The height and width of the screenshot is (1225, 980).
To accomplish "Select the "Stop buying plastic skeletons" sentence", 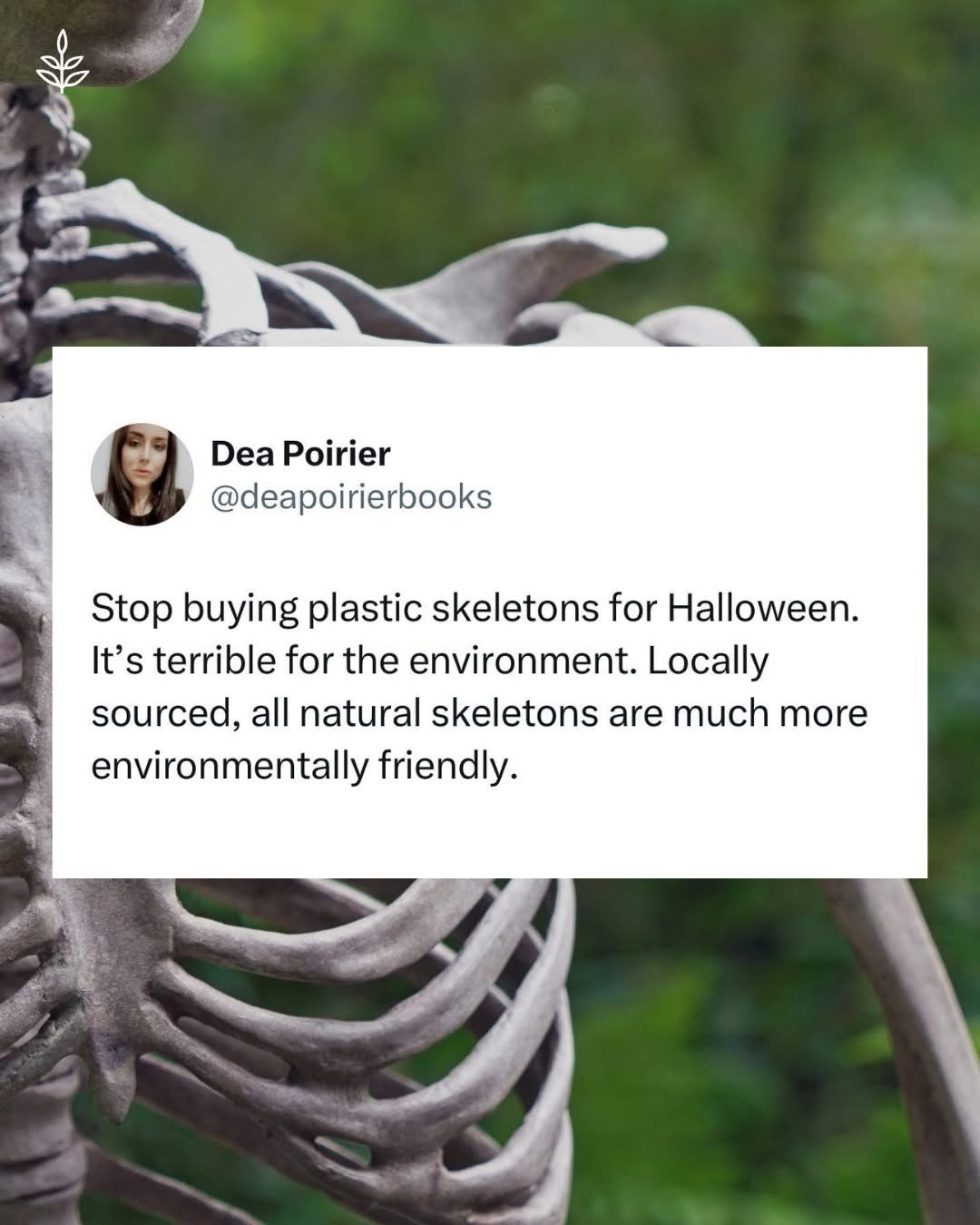I will click(475, 608).
